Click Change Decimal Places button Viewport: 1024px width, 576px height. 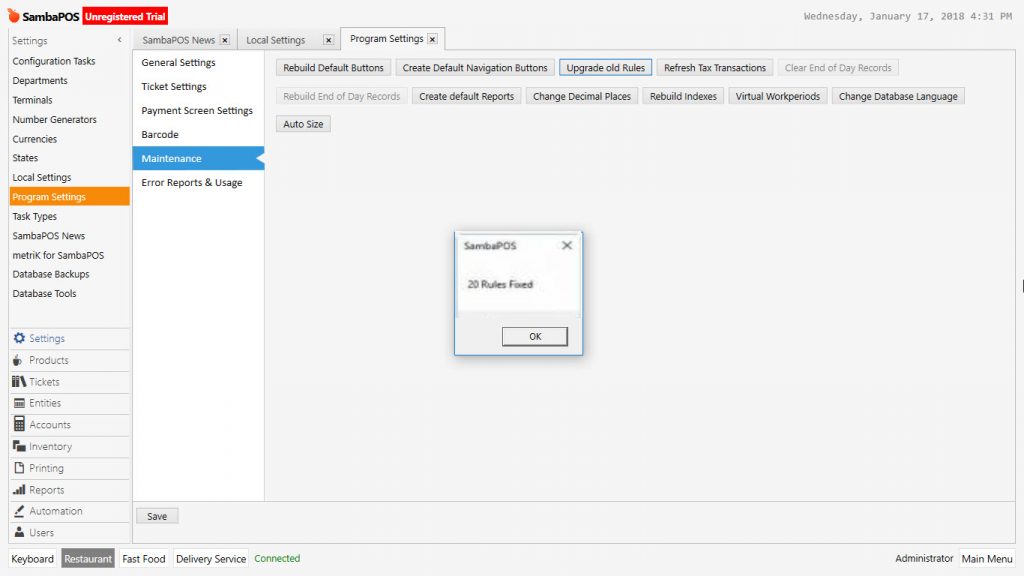582,96
